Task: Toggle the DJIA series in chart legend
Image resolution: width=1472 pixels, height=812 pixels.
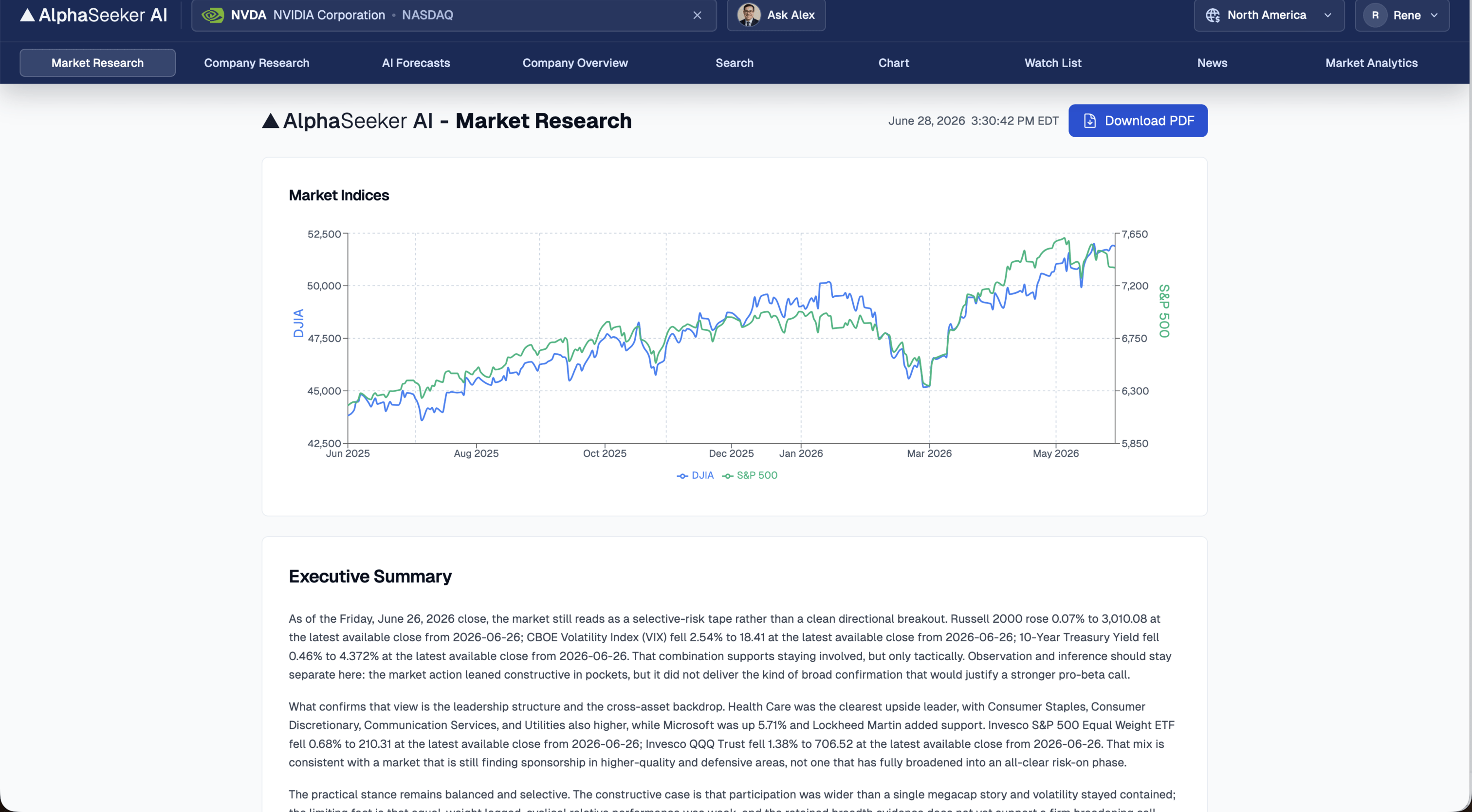Action: [x=695, y=475]
